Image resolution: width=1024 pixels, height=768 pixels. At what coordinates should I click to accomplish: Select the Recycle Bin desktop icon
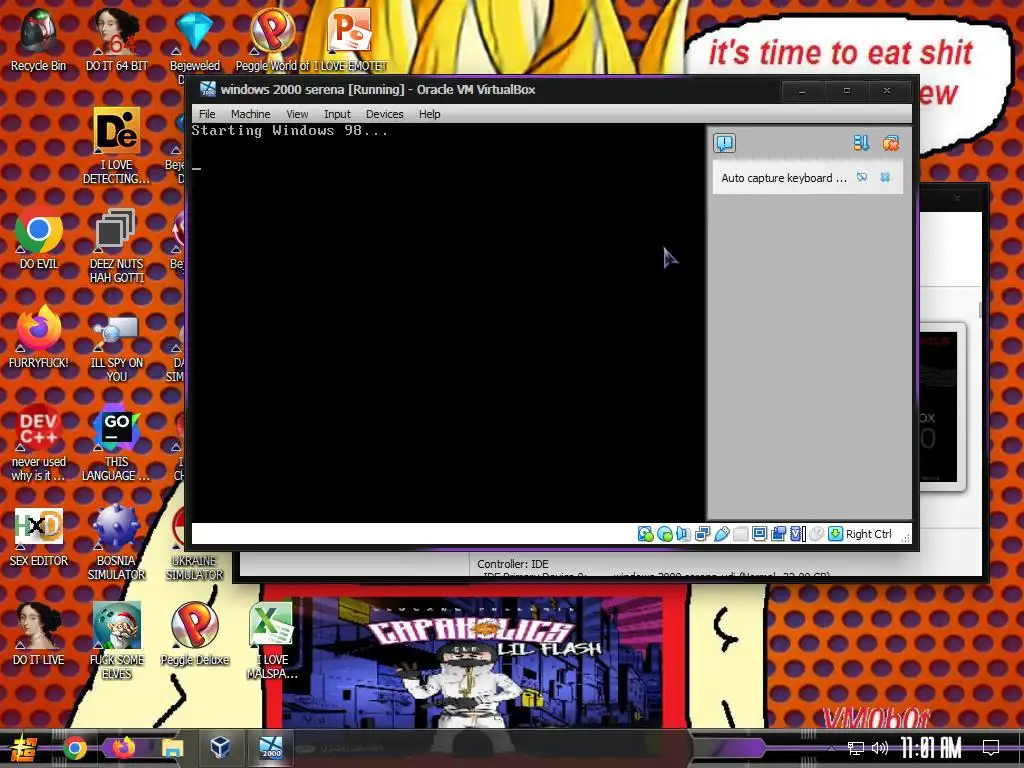[39, 40]
